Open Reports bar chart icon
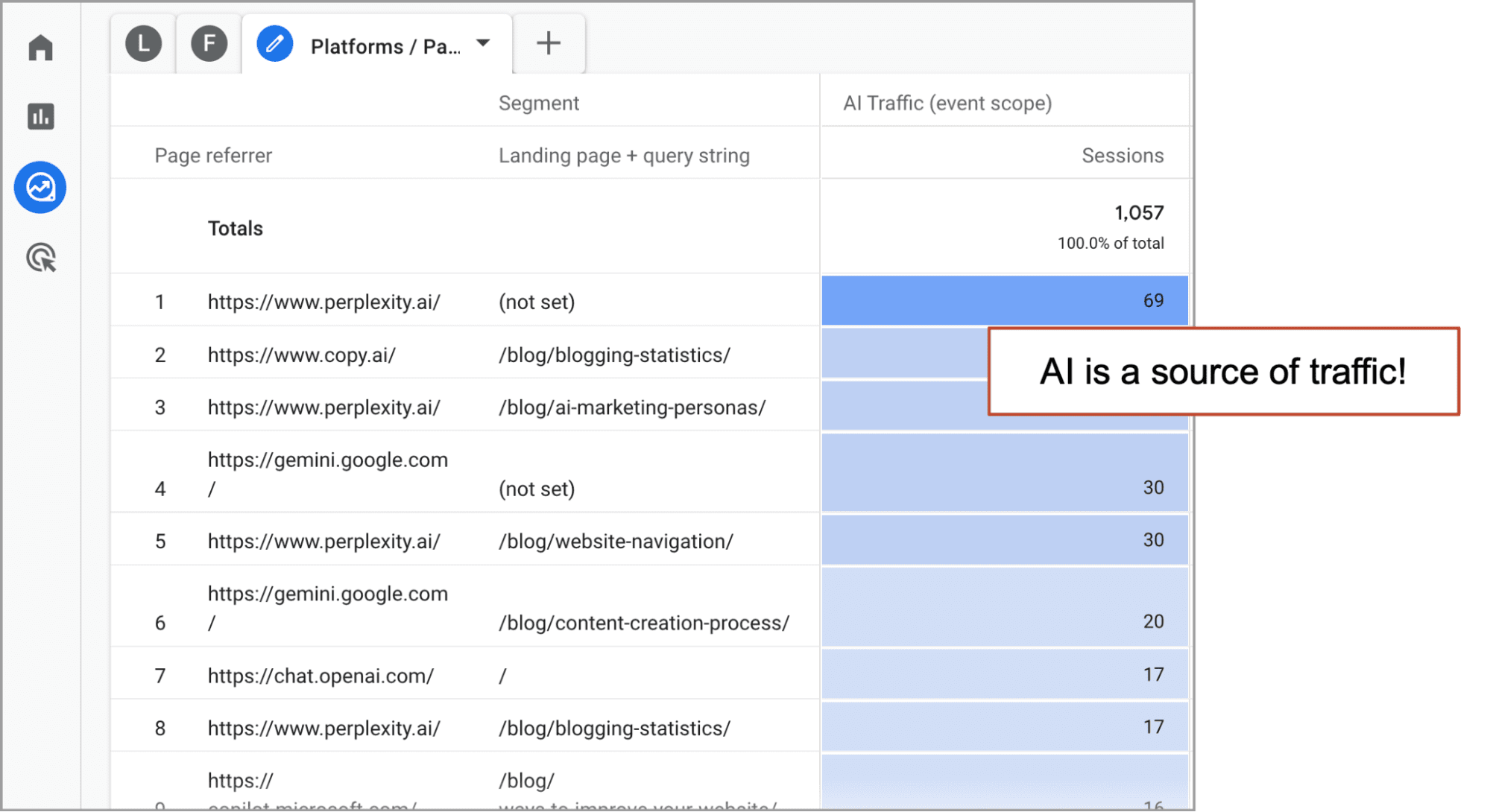The height and width of the screenshot is (812, 1490). pyautogui.click(x=40, y=117)
